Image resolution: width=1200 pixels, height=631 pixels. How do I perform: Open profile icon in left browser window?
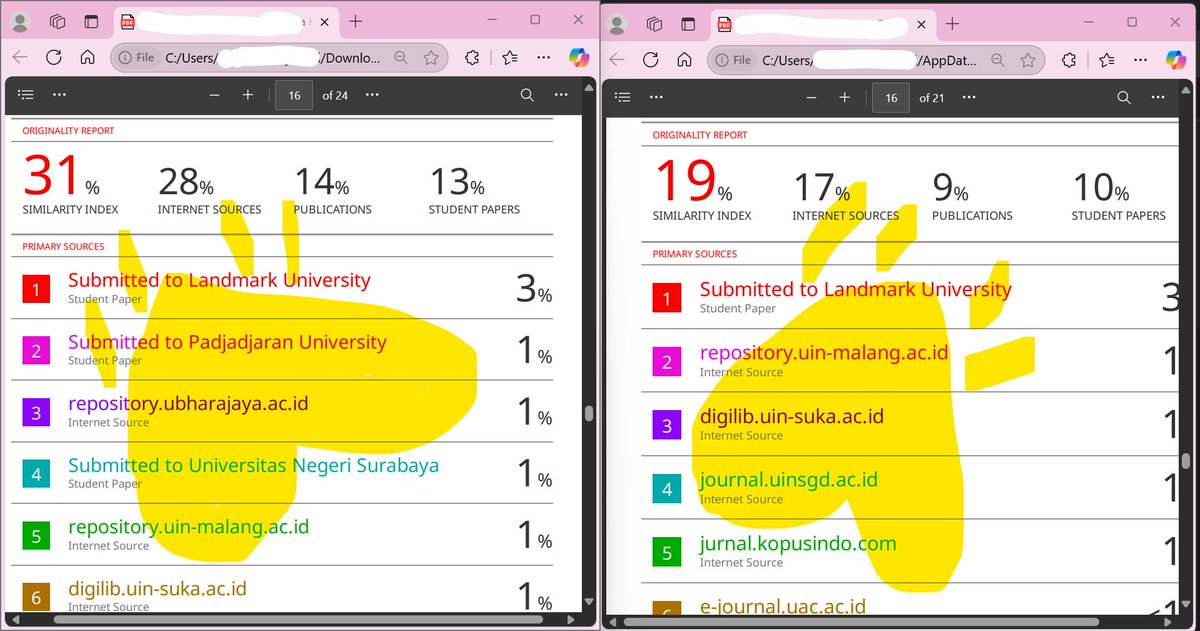(21, 21)
